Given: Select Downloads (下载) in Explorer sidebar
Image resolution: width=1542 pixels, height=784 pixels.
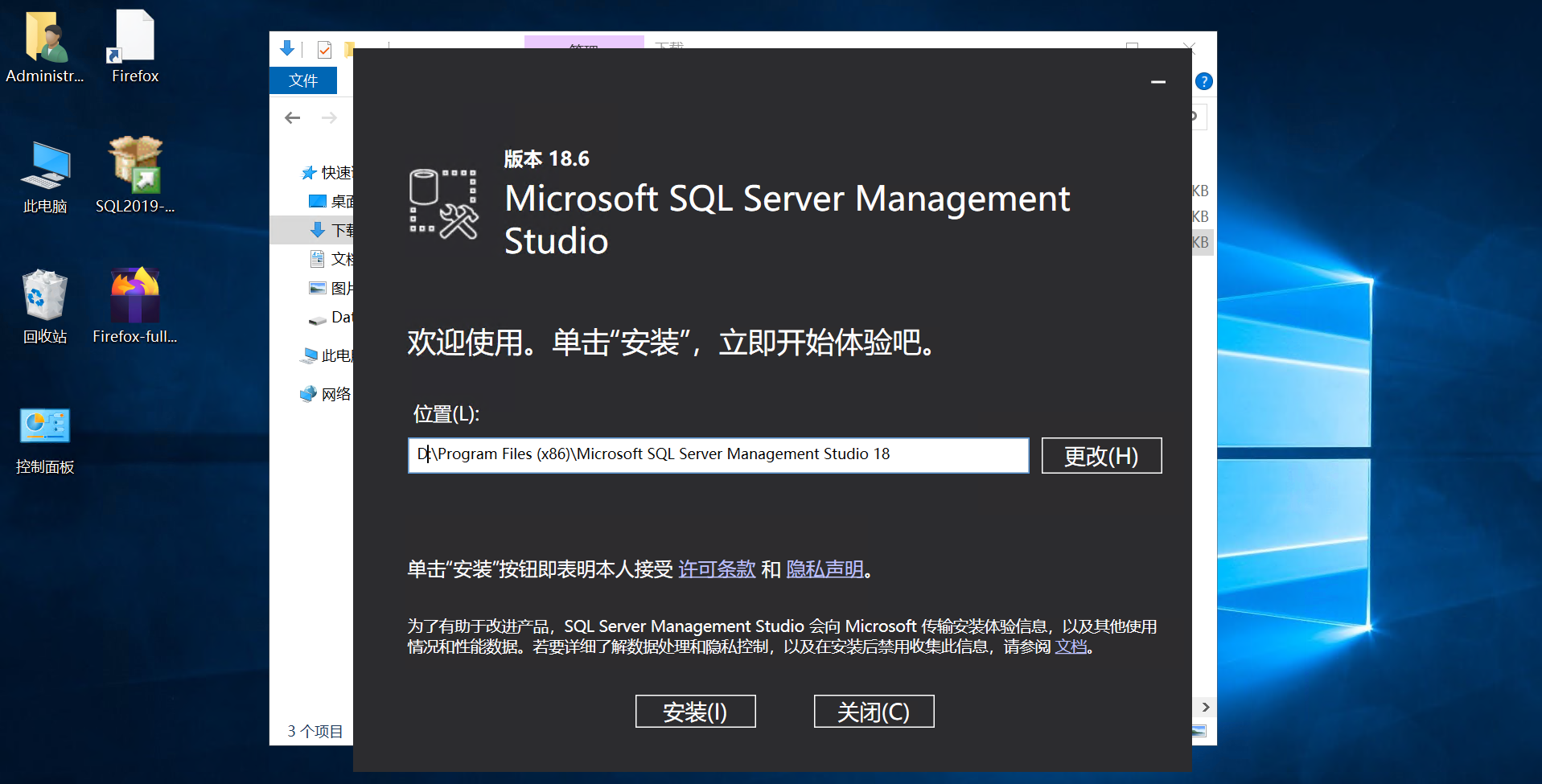Looking at the screenshot, I should point(331,230).
